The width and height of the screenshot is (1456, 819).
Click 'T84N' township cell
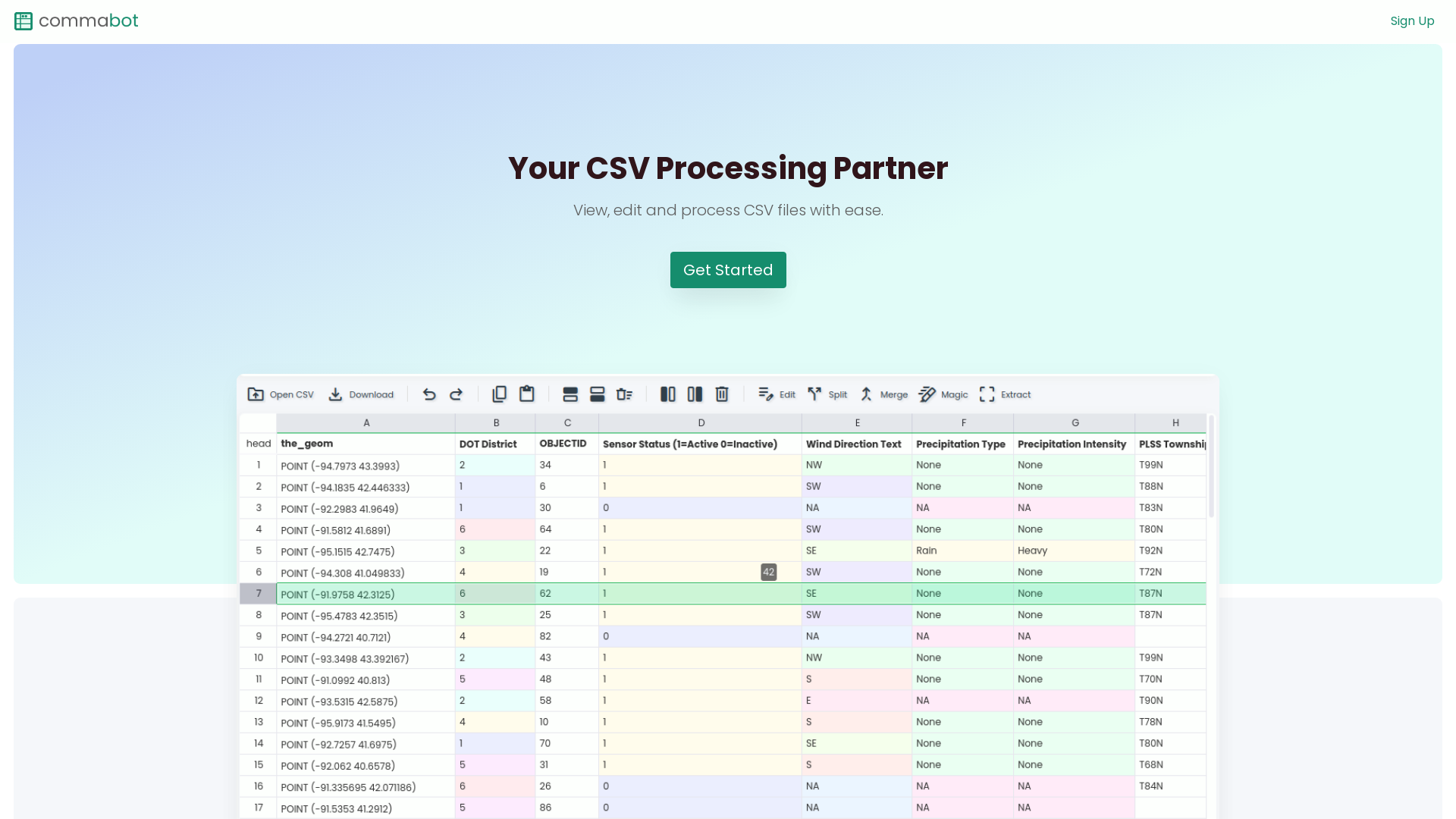[x=1171, y=786]
